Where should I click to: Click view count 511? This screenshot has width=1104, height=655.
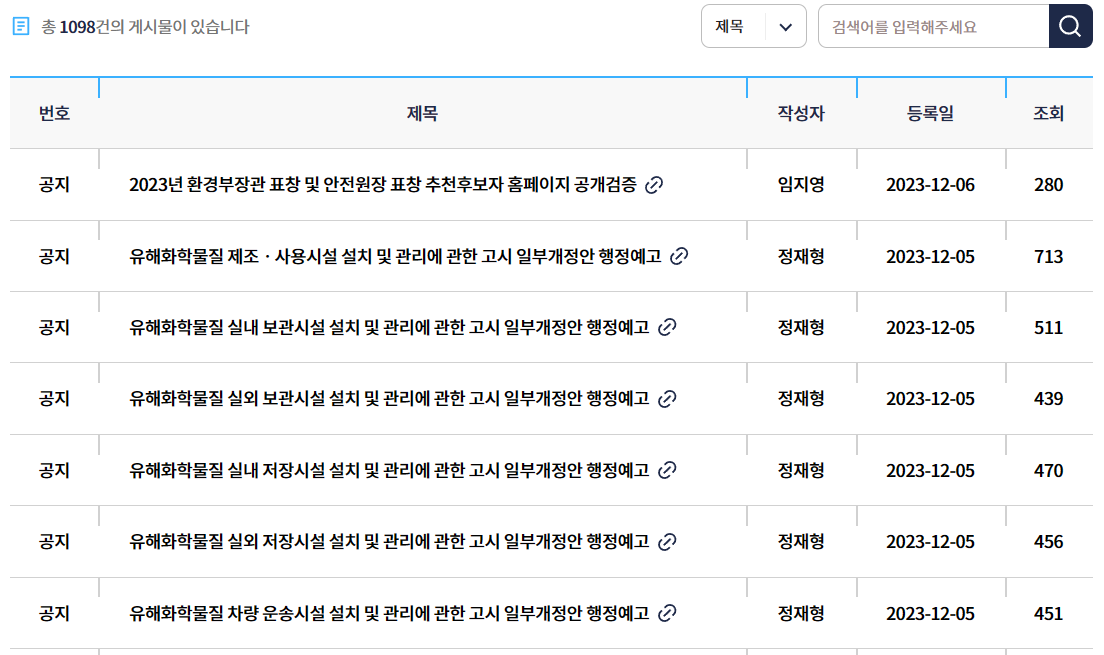coord(1048,328)
